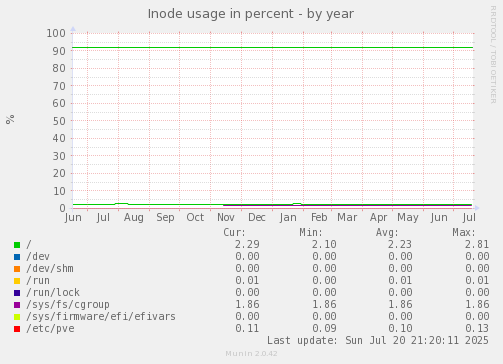This screenshot has width=503, height=364.
Task: Click the 'Sep' month label on x-axis
Action: tap(165, 218)
